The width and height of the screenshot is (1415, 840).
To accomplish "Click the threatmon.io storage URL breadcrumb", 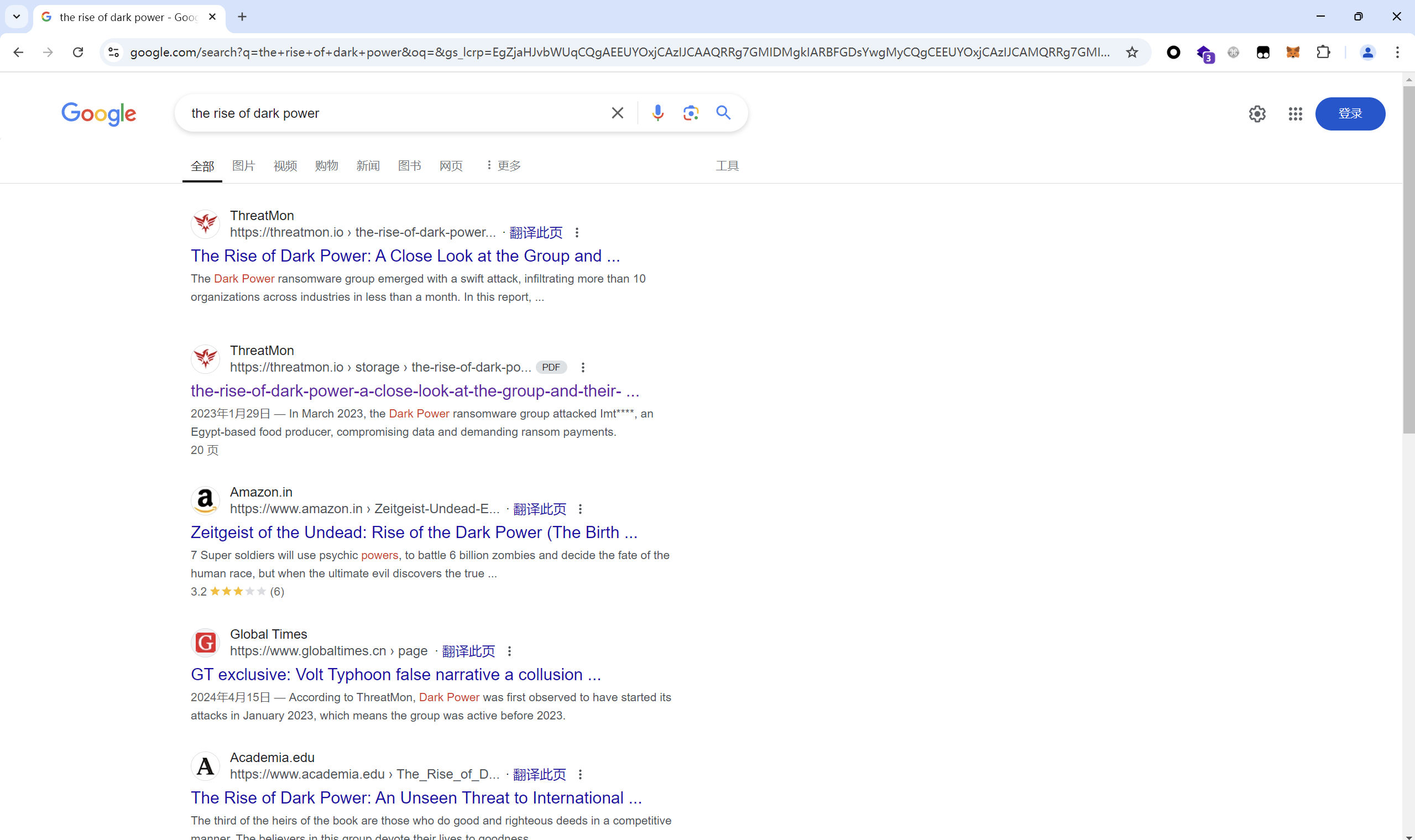I will coord(380,367).
